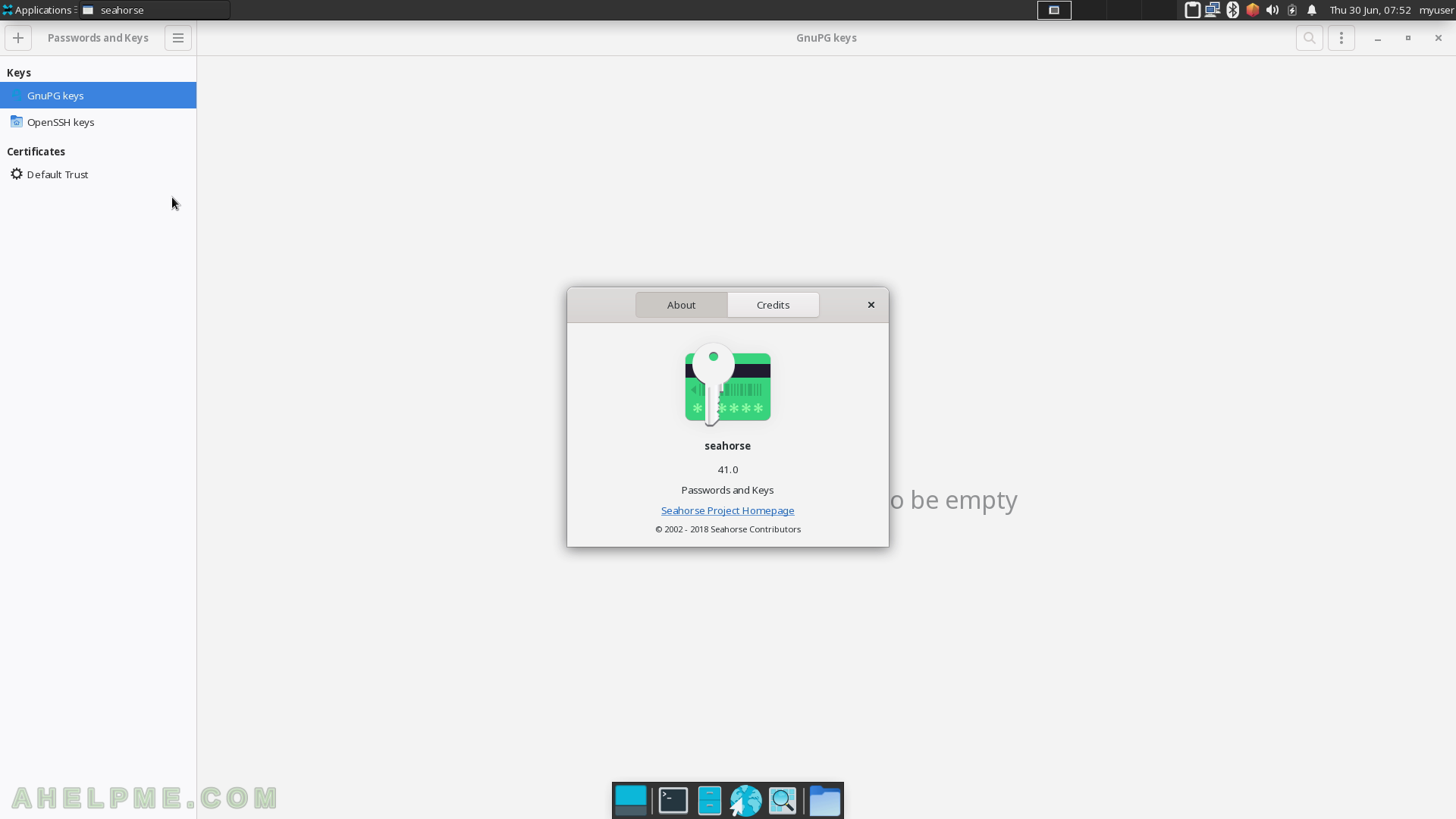Screen dimensions: 1456x819
Task: Open the notifications bell icon
Action: click(1312, 10)
